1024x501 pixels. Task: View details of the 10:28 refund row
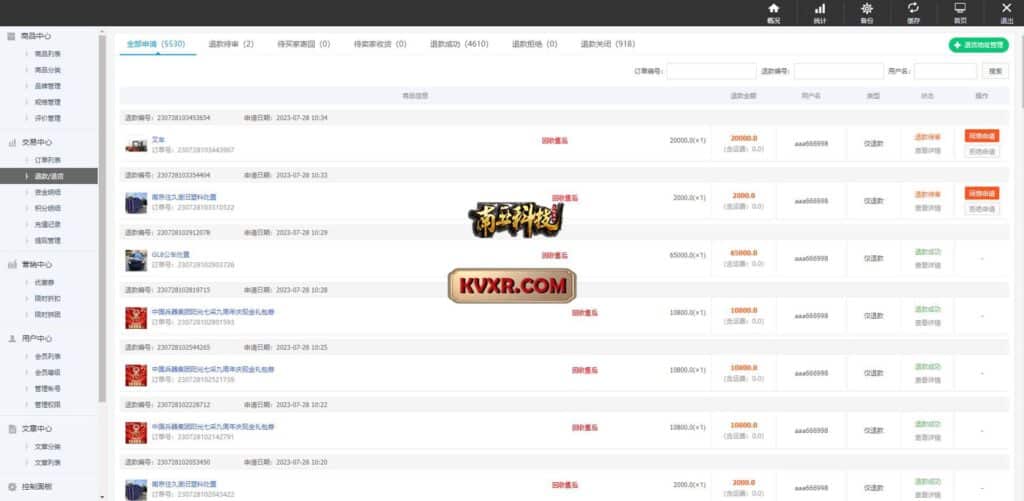[927, 323]
